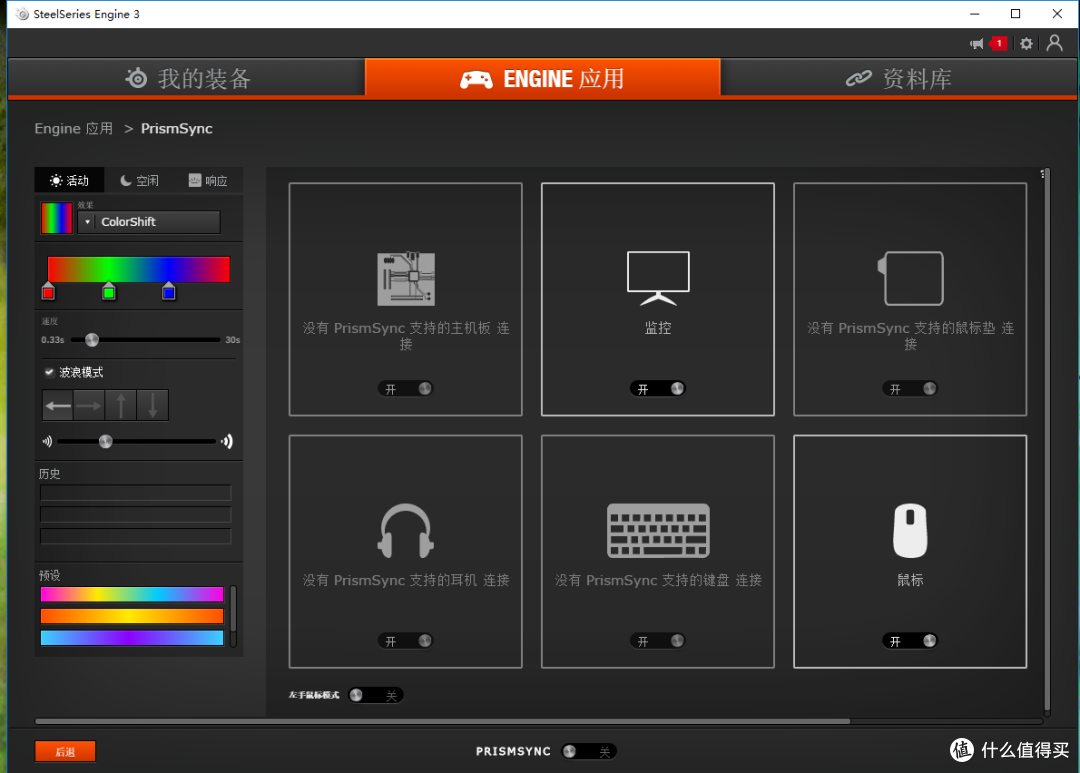This screenshot has width=1080, height=773.
Task: Toggle the 监控 monitor switch
Action: coord(658,389)
